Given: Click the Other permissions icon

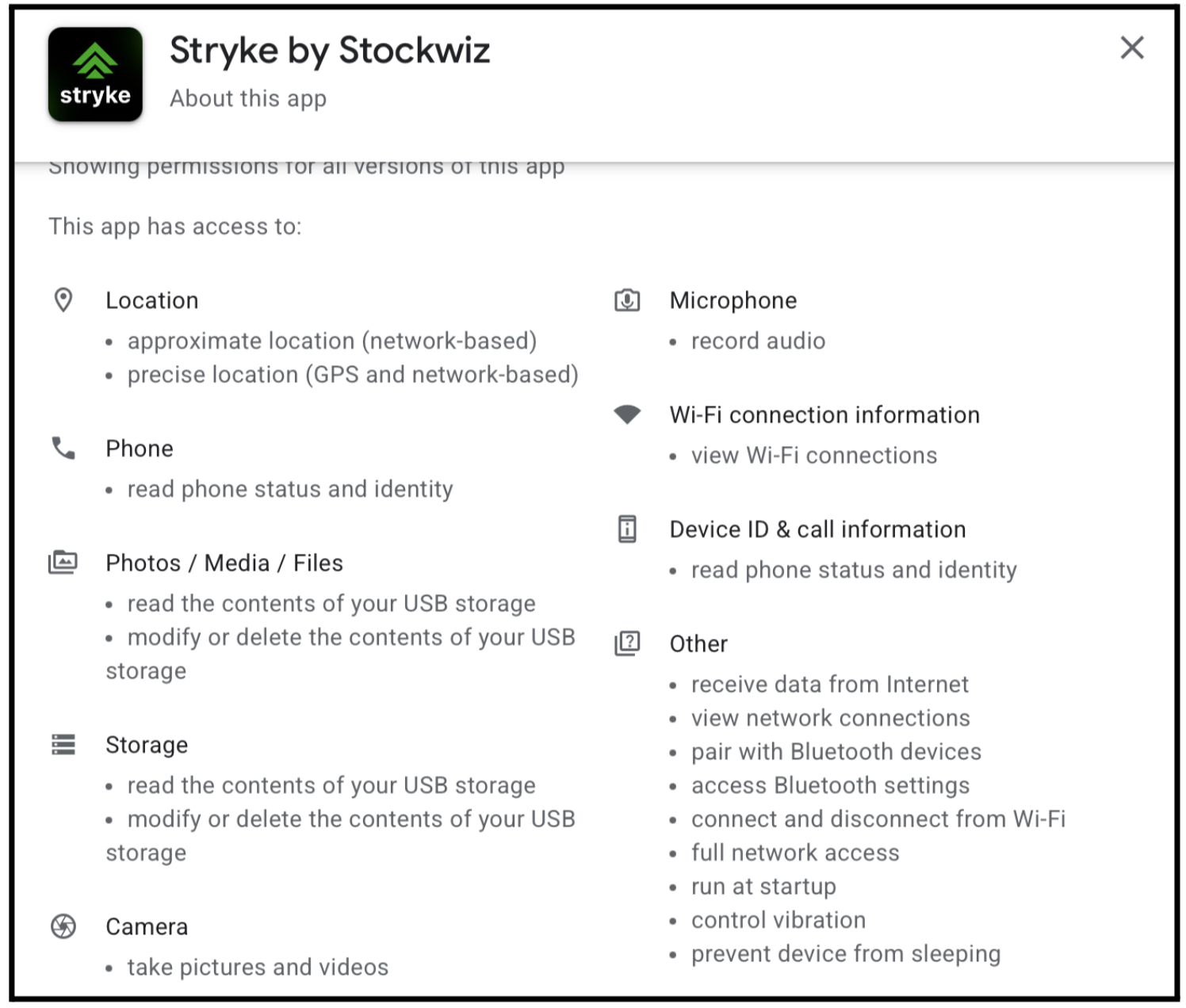Looking at the screenshot, I should coord(626,643).
